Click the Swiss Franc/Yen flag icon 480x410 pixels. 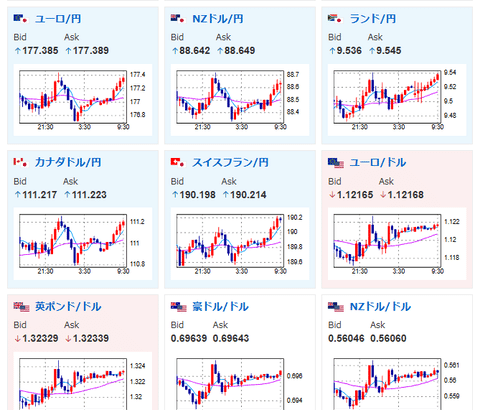(177, 162)
